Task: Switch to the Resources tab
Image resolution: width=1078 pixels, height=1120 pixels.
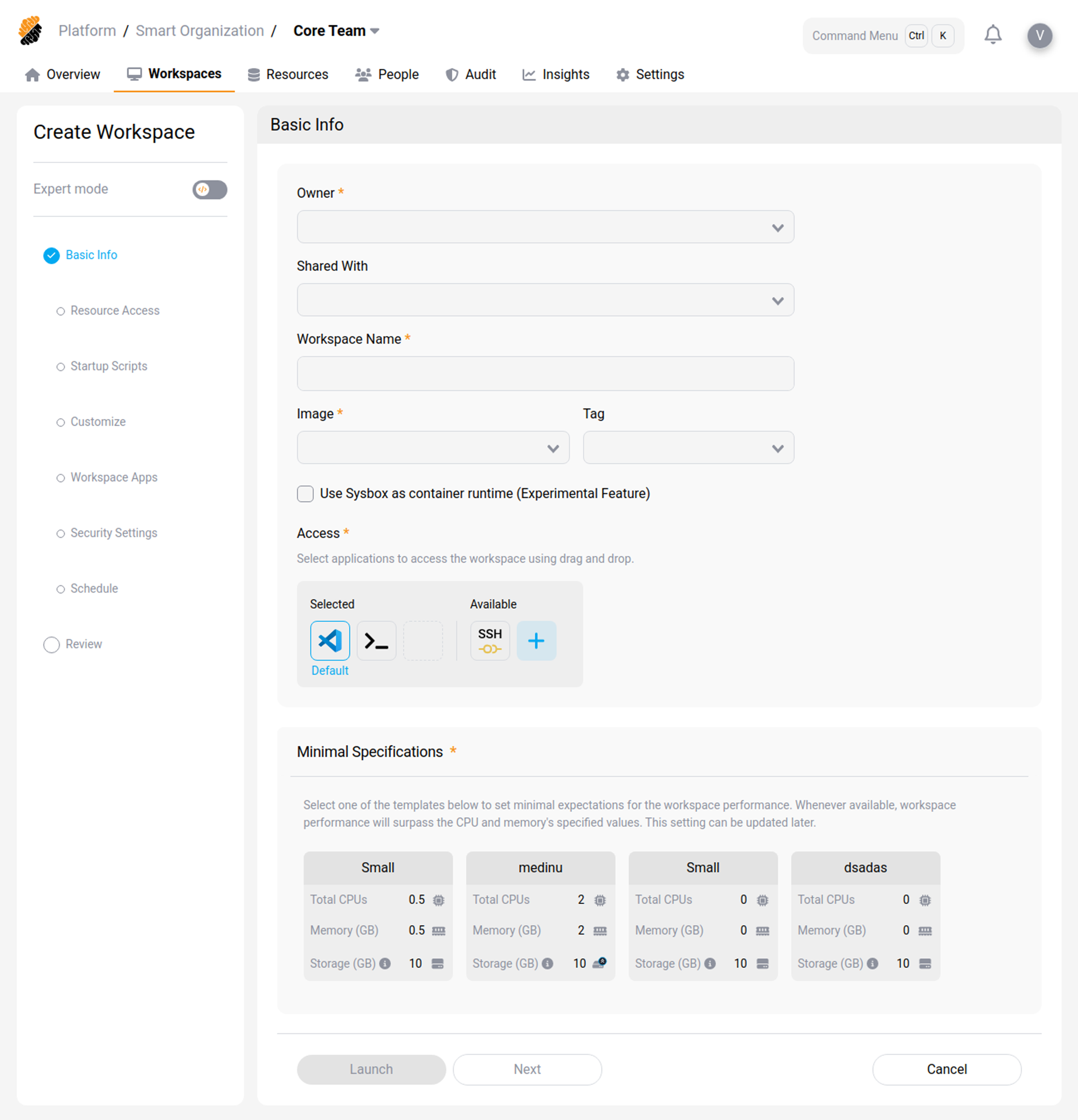Action: [x=288, y=74]
